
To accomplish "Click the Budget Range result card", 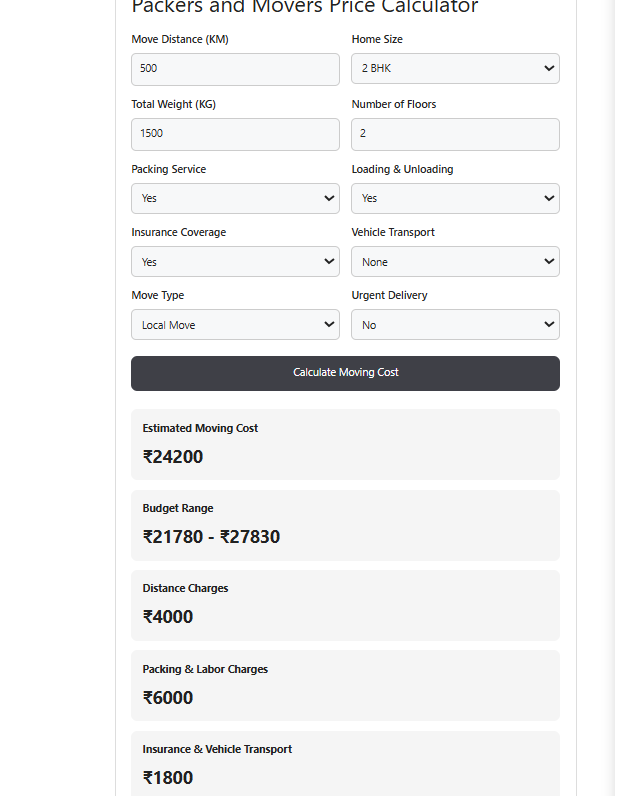I will pos(345,525).
